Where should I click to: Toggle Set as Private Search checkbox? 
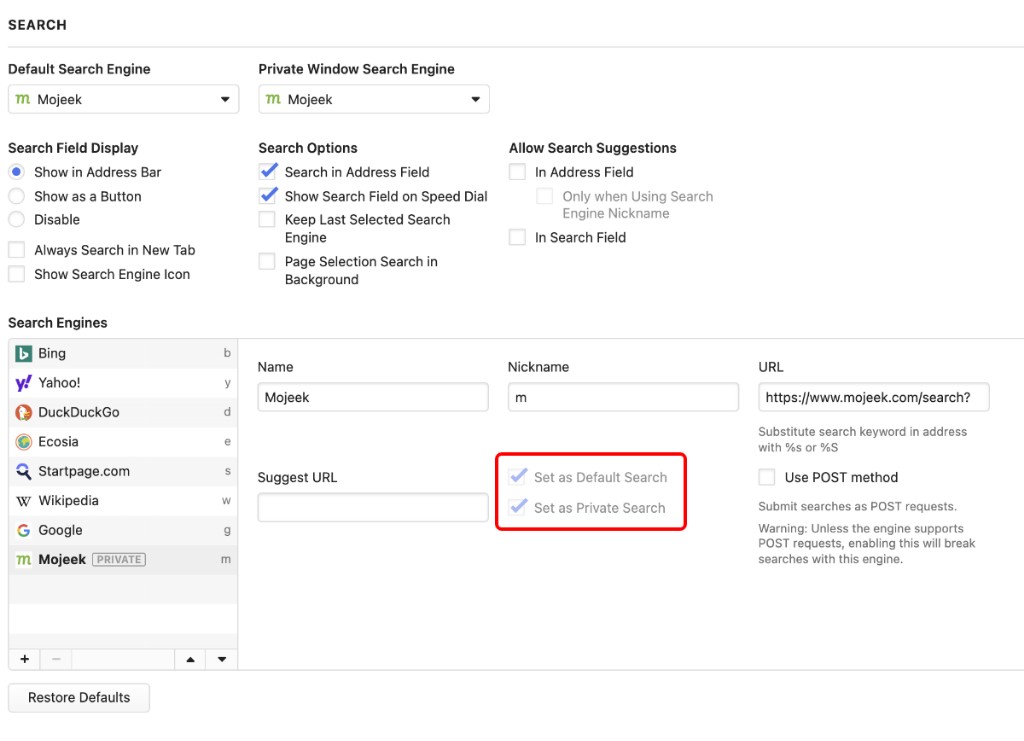pyautogui.click(x=518, y=507)
